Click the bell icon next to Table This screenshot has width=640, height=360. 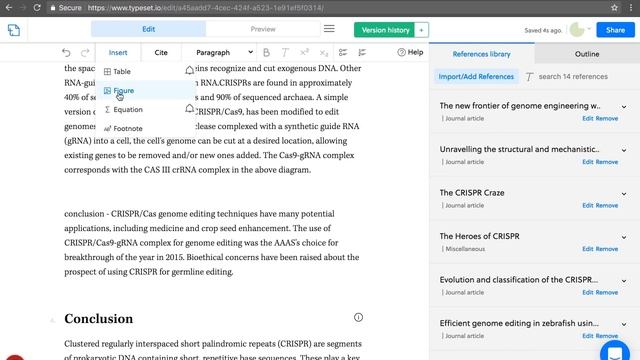pos(189,70)
